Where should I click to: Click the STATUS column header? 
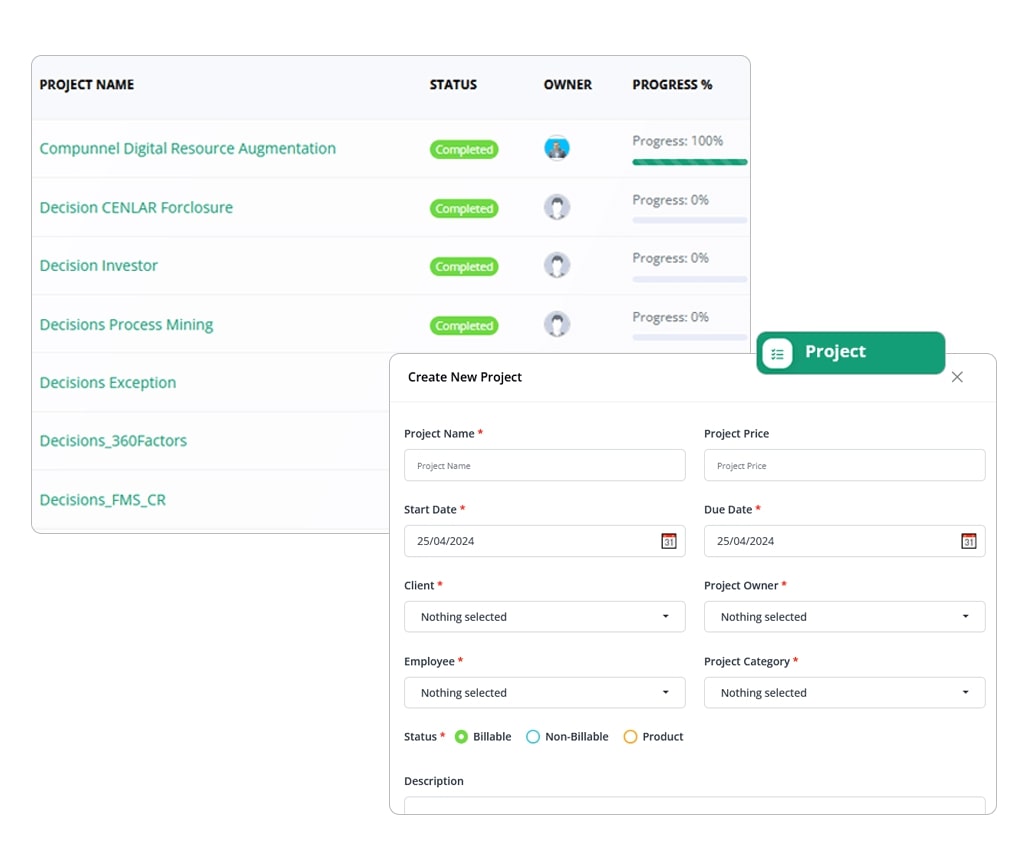click(x=453, y=85)
